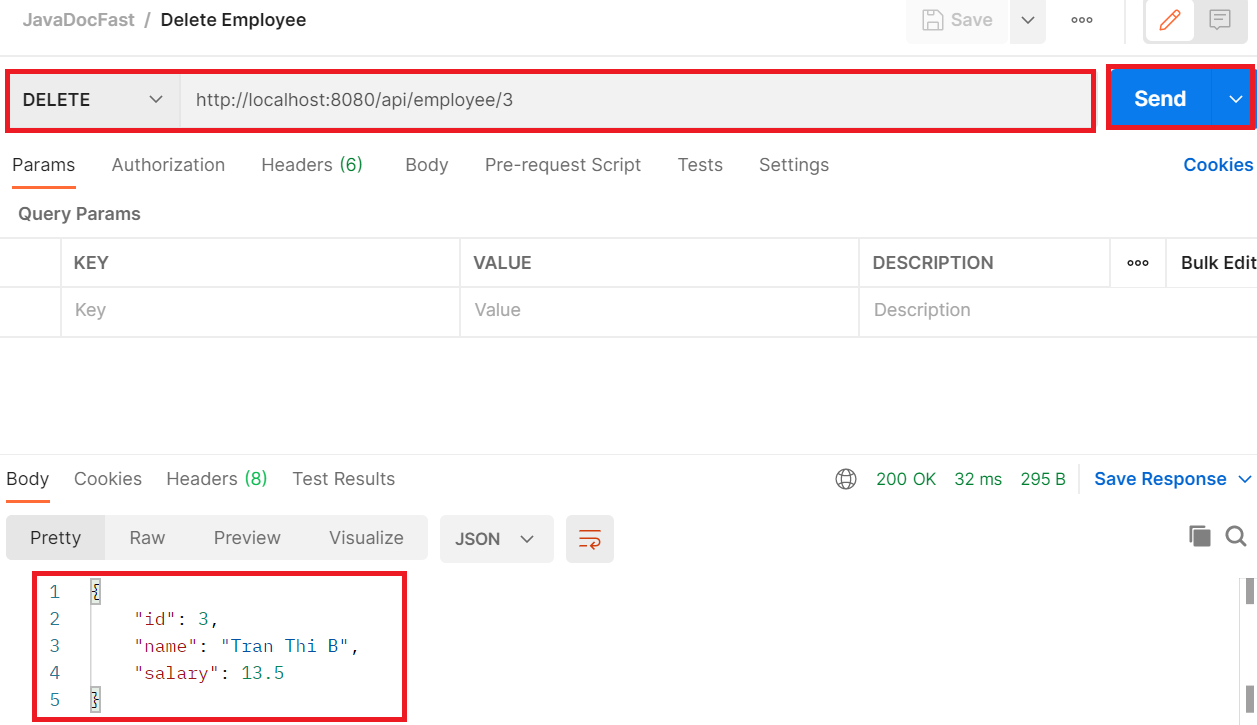Click the request URL field

pos(635,100)
